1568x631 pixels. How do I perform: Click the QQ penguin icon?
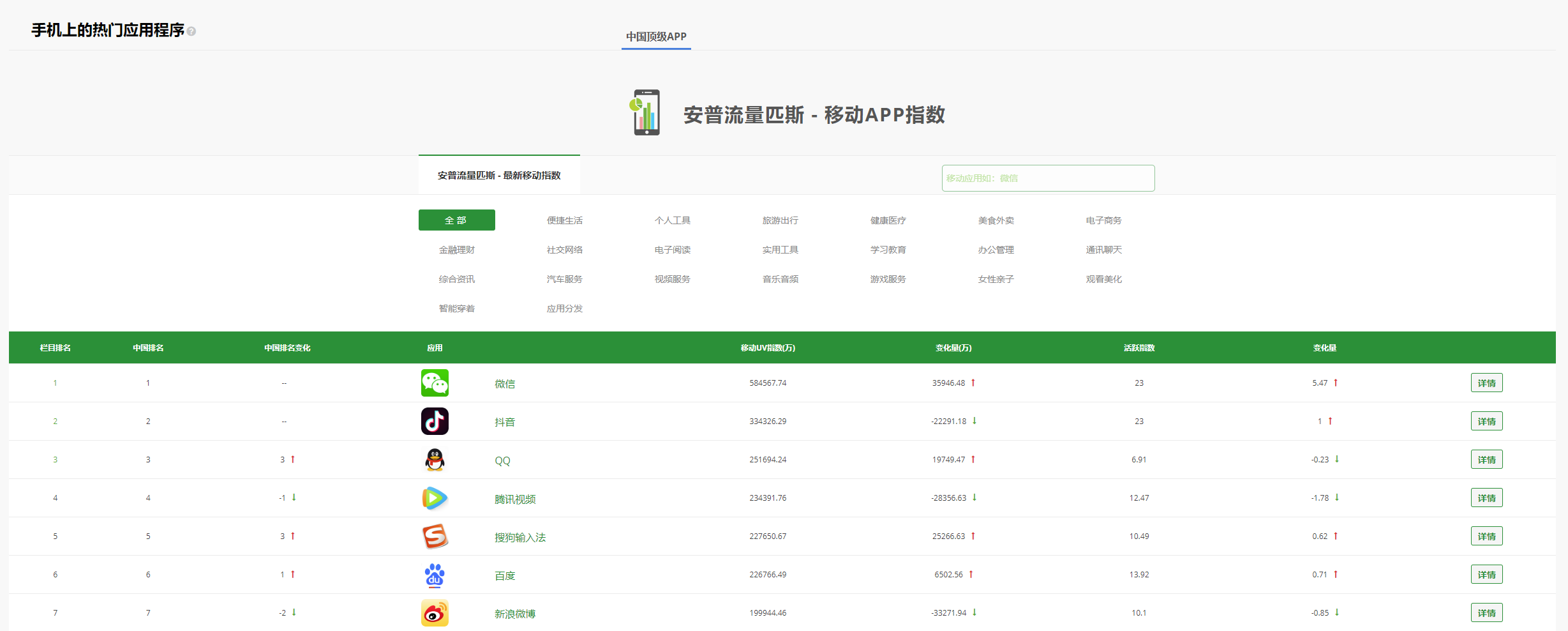point(435,460)
